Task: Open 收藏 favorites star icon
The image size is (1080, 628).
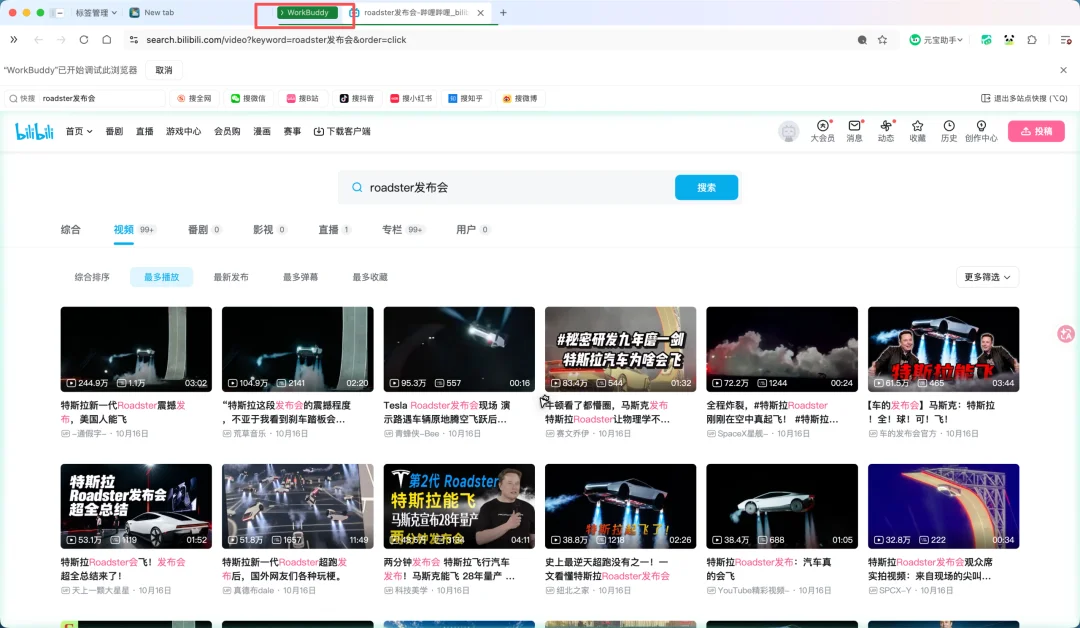Action: [917, 130]
